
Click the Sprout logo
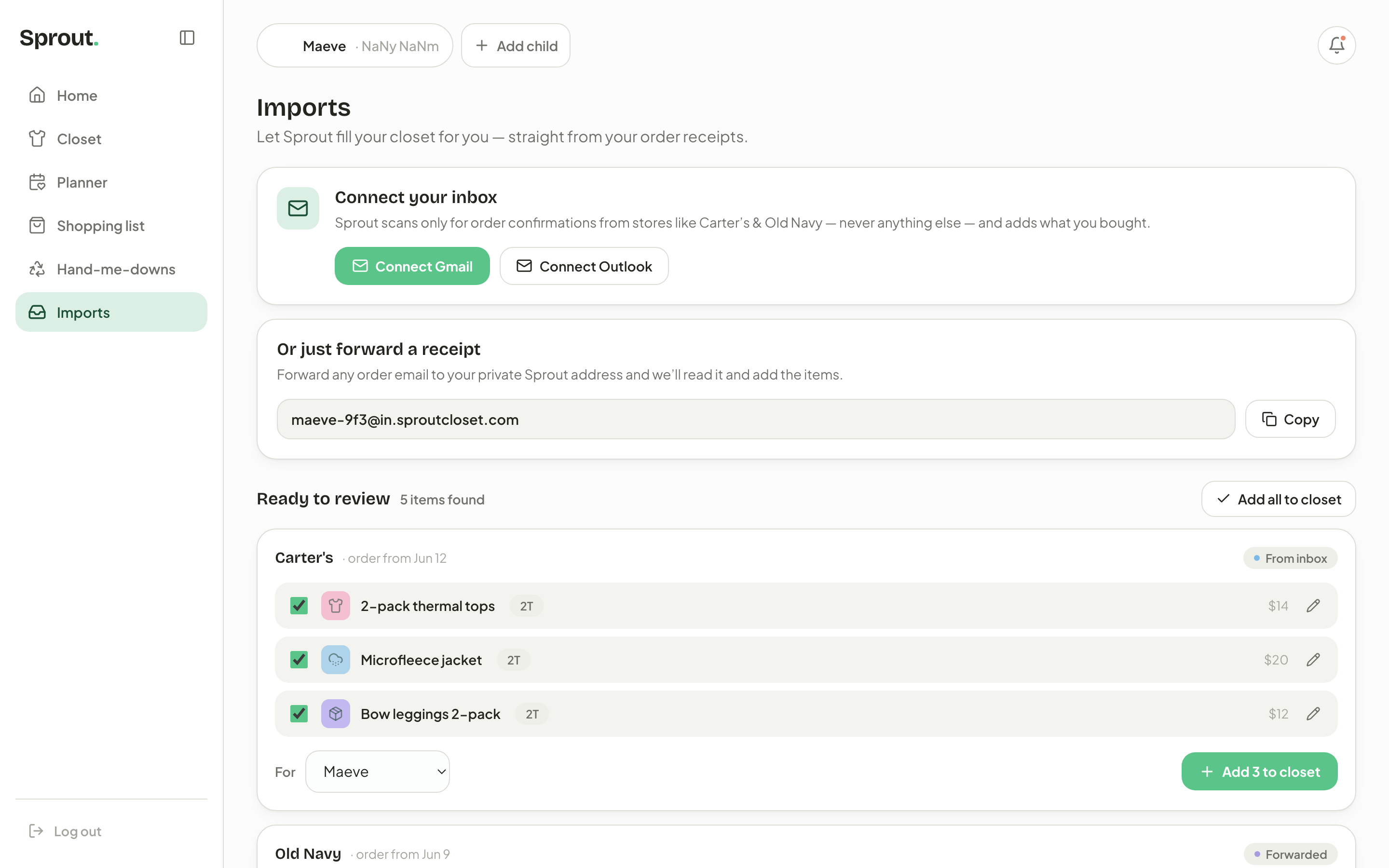coord(59,38)
